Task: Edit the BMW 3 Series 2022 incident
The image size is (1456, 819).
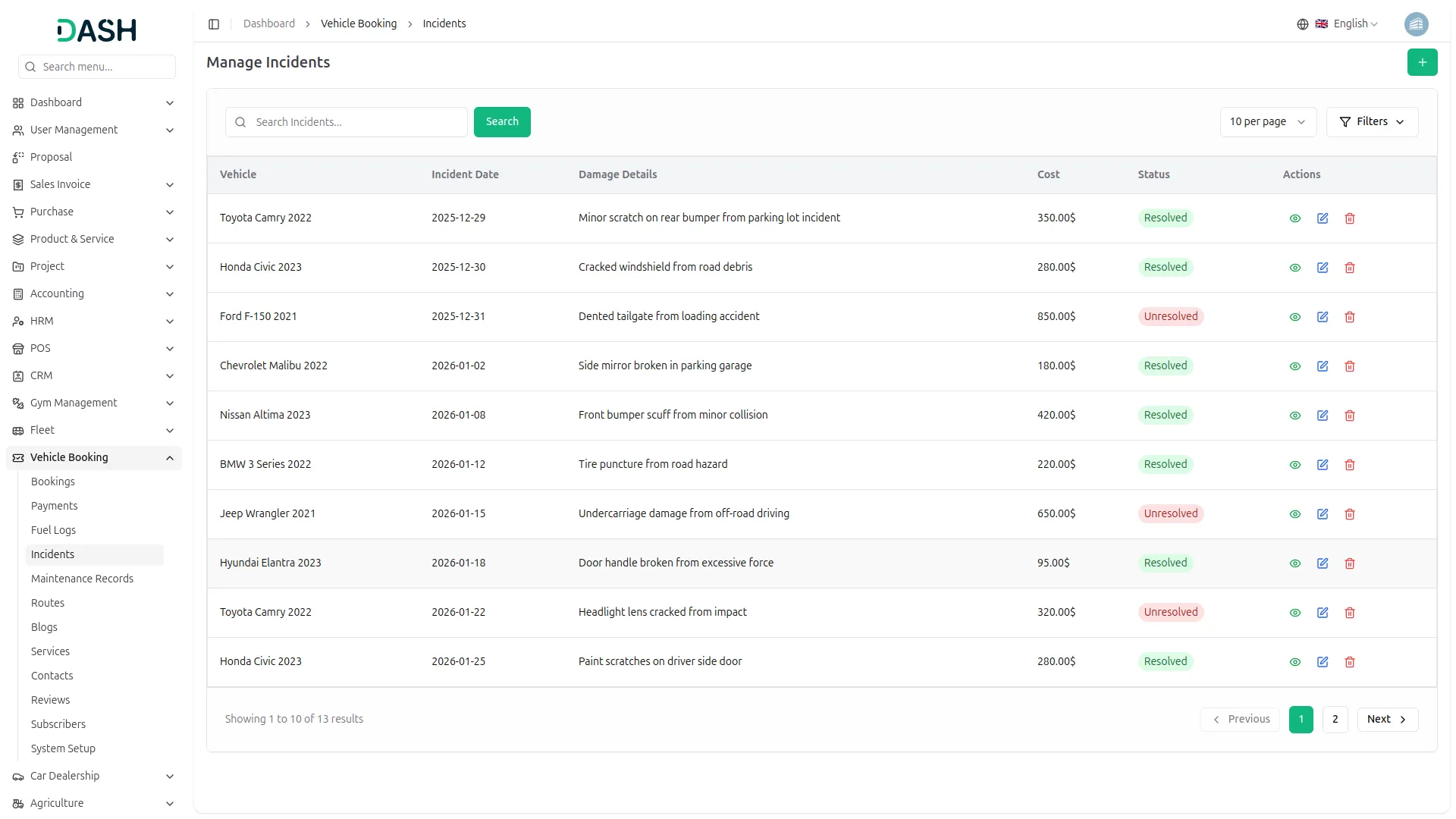Action: [1322, 465]
